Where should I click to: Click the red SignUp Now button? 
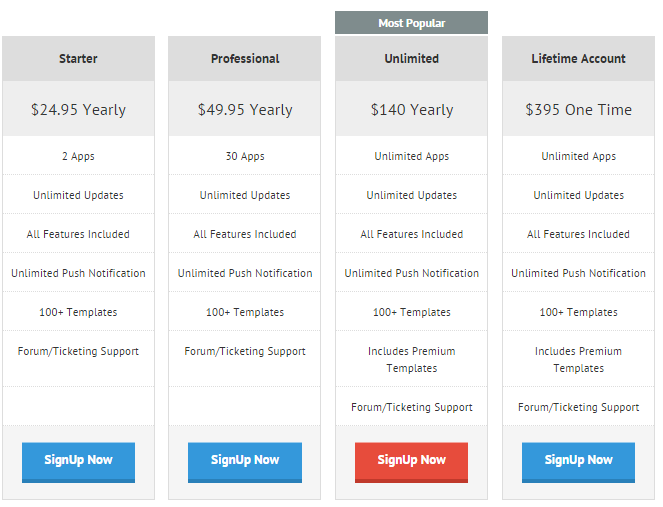tap(411, 461)
